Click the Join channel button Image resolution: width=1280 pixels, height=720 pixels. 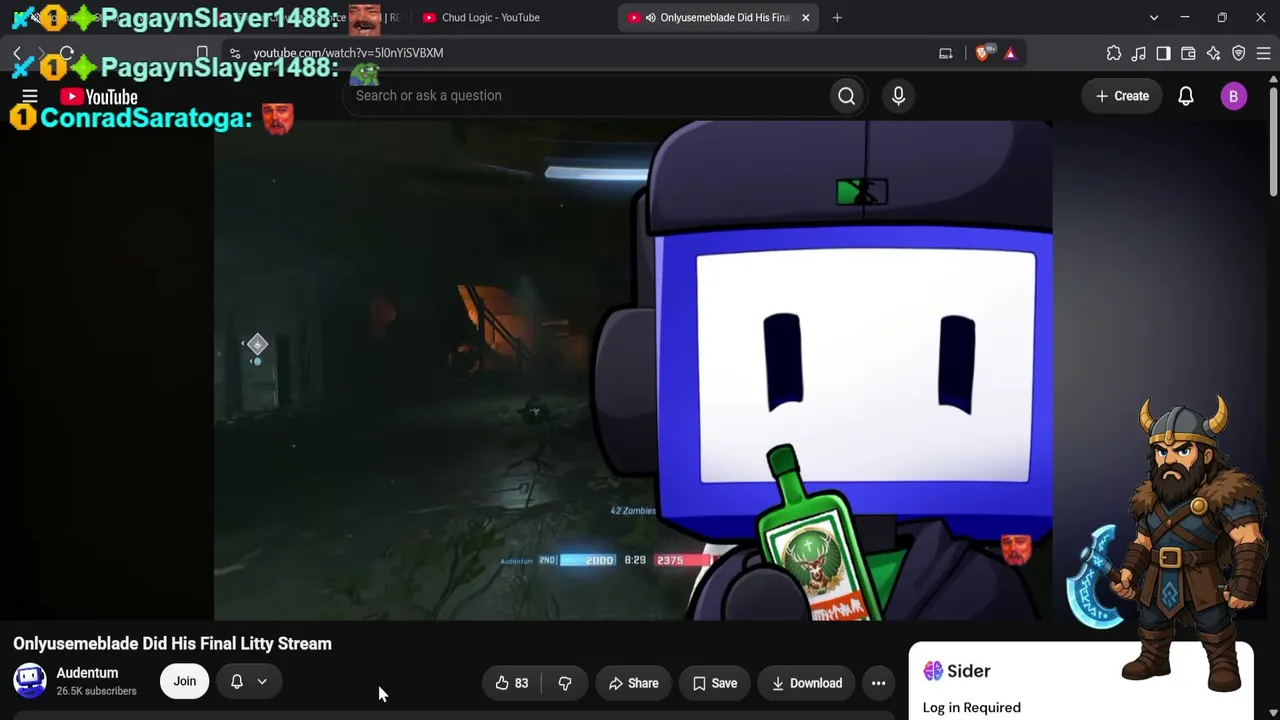(x=184, y=681)
